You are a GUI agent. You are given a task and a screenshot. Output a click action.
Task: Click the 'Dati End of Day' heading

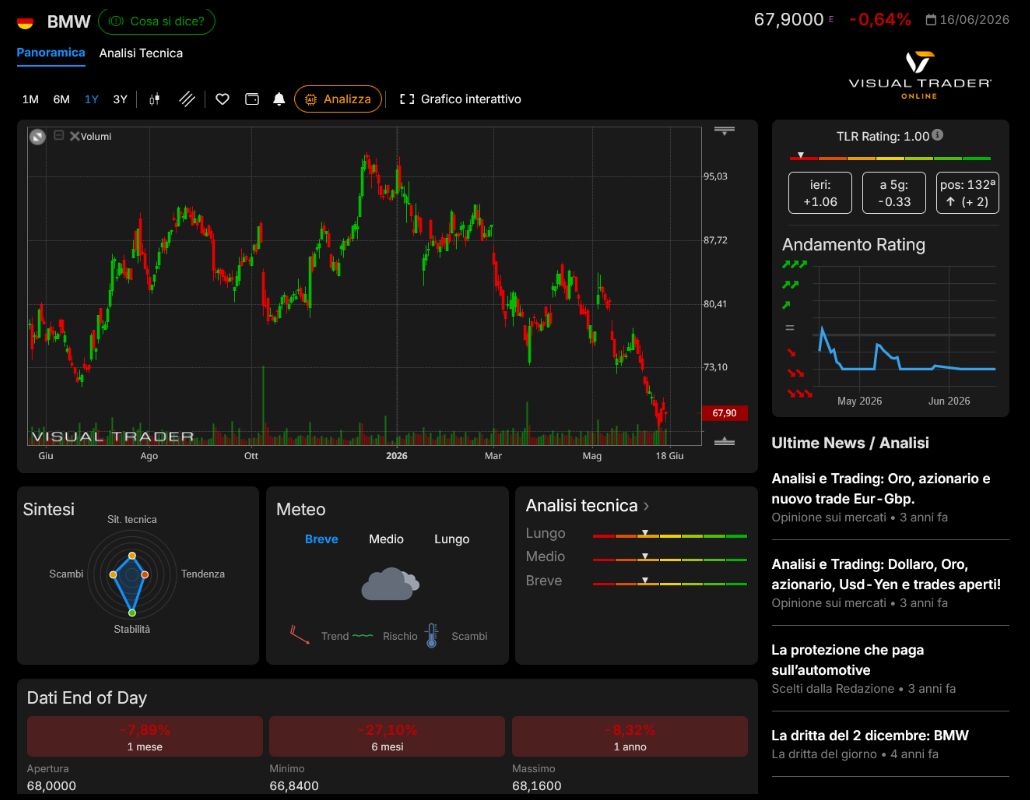[87, 698]
